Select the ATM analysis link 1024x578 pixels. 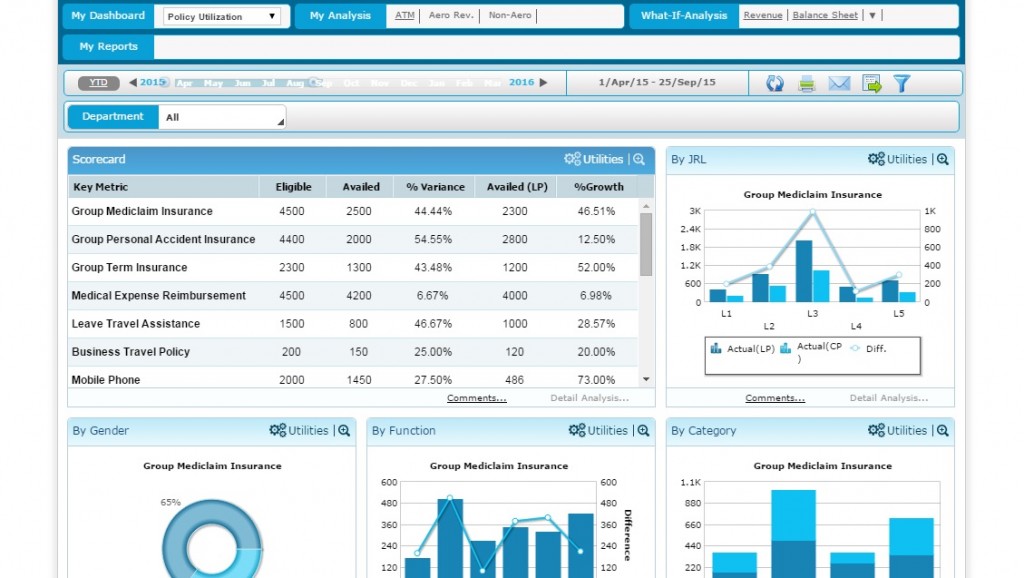405,15
